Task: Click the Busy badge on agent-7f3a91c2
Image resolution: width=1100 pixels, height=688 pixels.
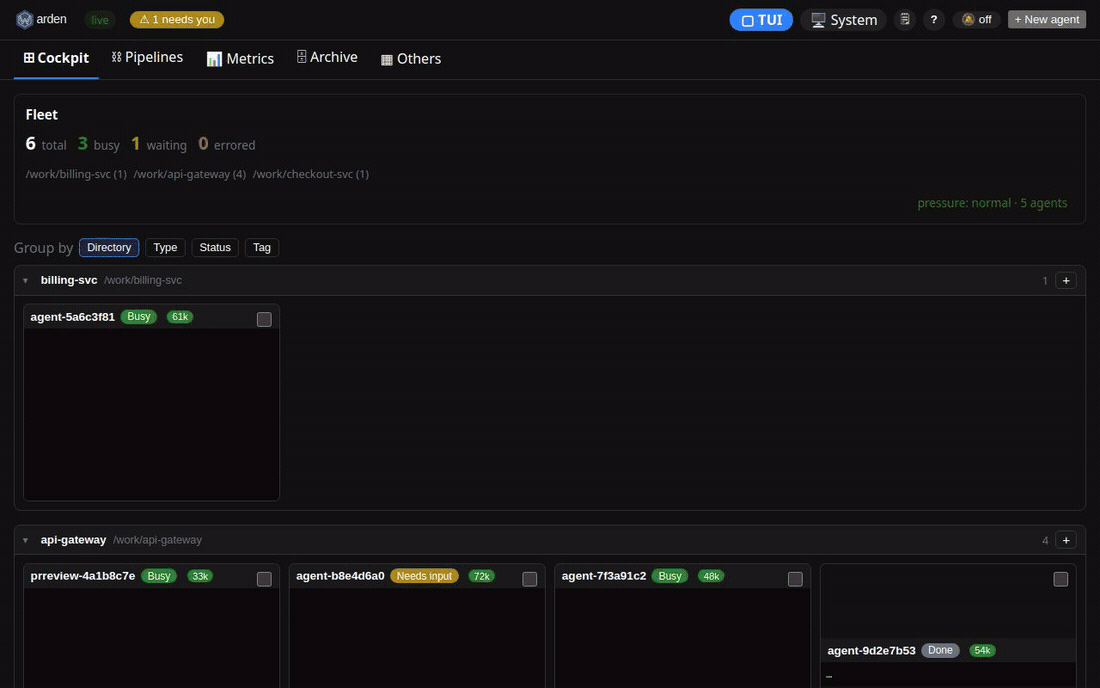Action: coord(670,576)
